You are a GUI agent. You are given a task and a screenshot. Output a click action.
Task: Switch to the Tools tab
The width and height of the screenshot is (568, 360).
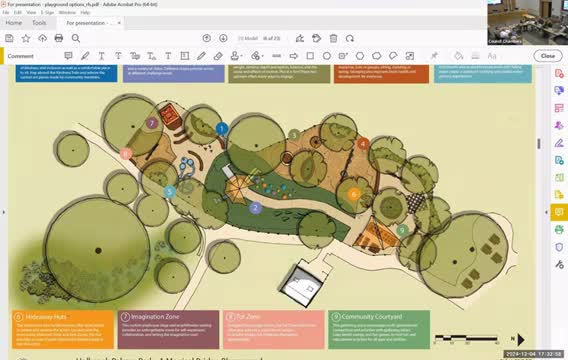coord(39,23)
